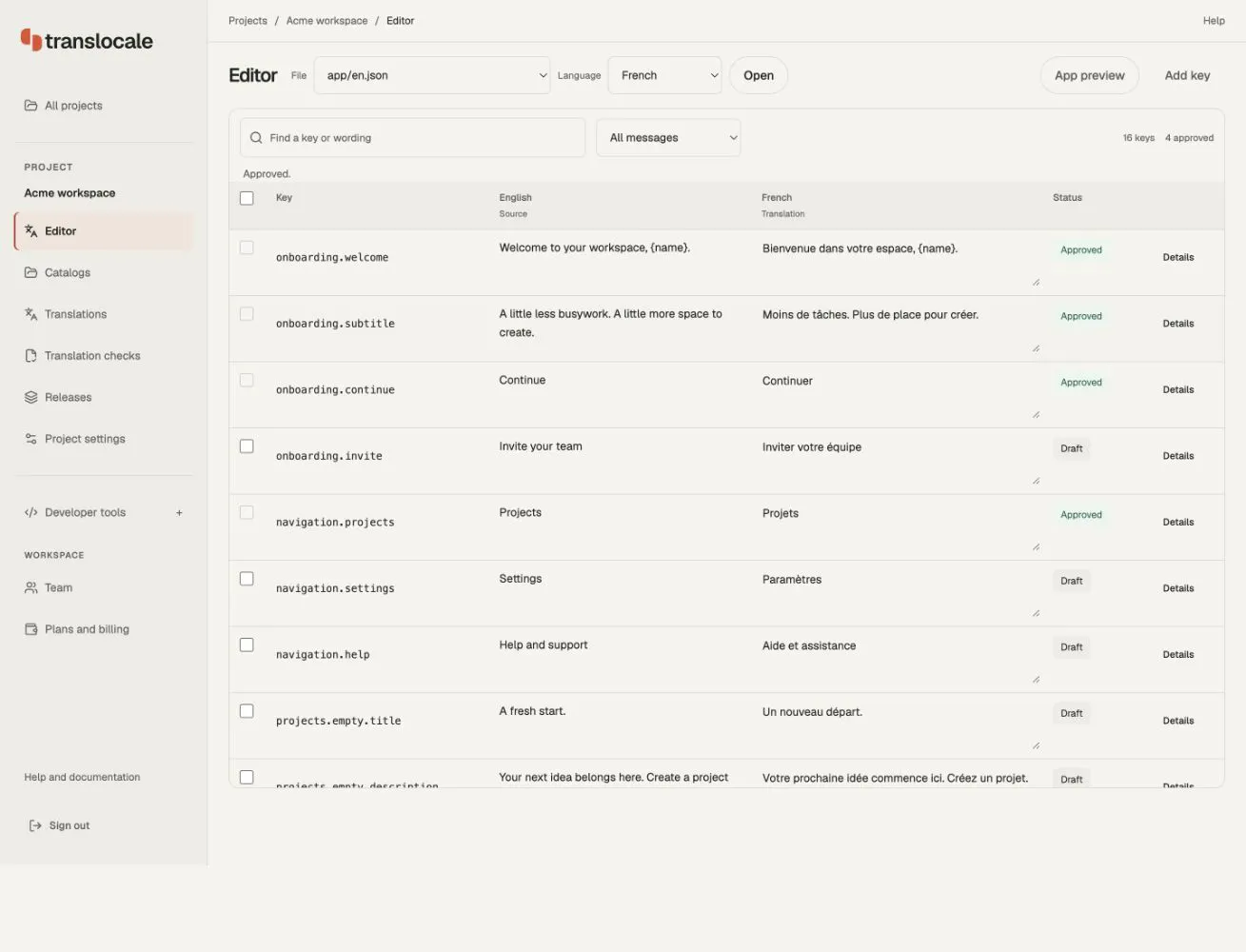Screen dimensions: 1246x952
Task: Click the '4 approved' counter text
Action: (1189, 138)
